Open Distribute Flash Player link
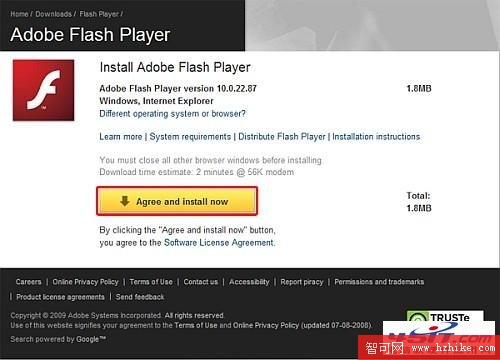Image resolution: width=500 pixels, height=360 pixels. tap(282, 137)
